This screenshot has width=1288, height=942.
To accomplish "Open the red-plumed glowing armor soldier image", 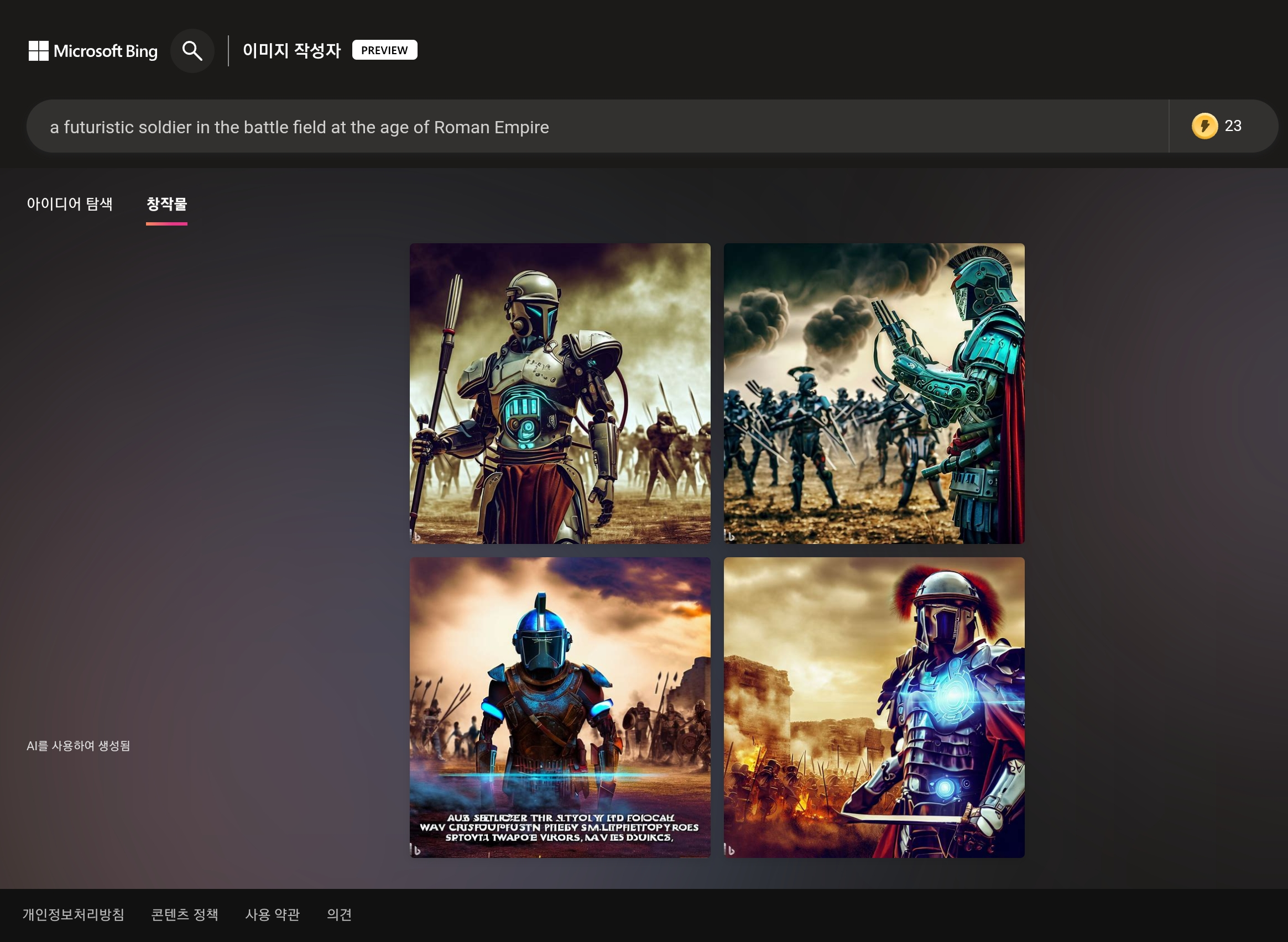I will [x=874, y=707].
